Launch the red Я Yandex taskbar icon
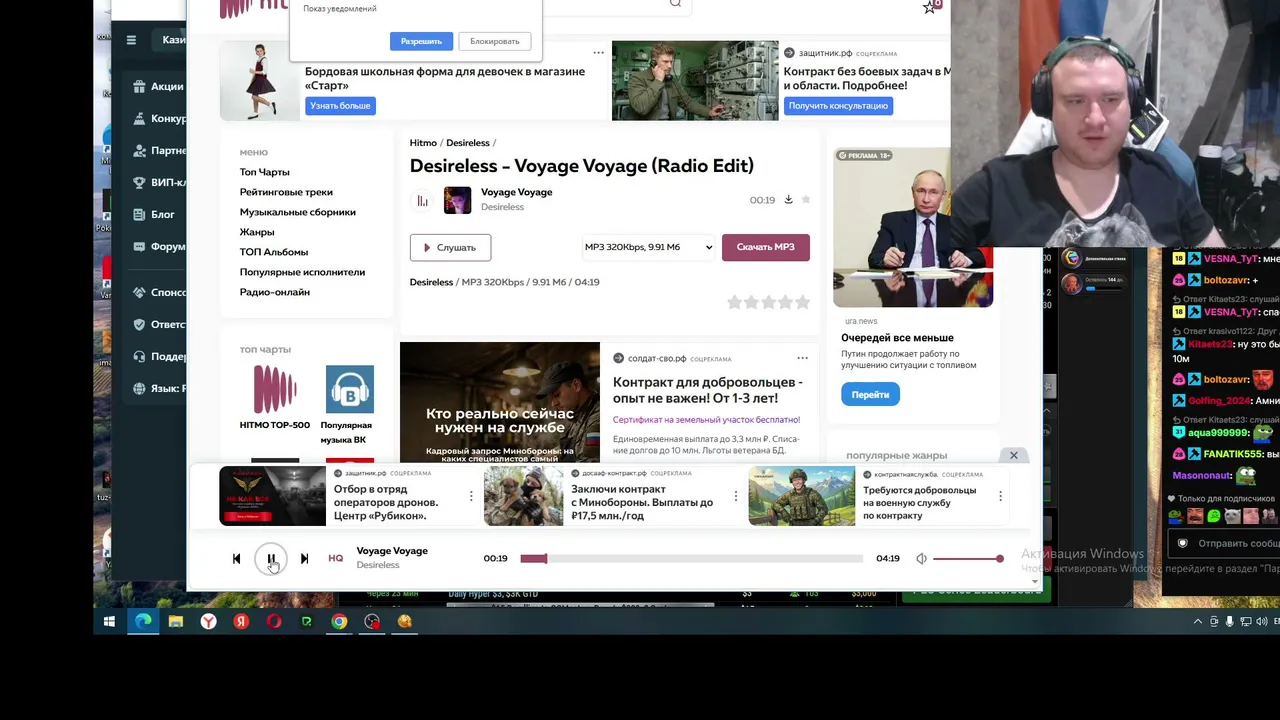The width and height of the screenshot is (1280, 720). [241, 621]
